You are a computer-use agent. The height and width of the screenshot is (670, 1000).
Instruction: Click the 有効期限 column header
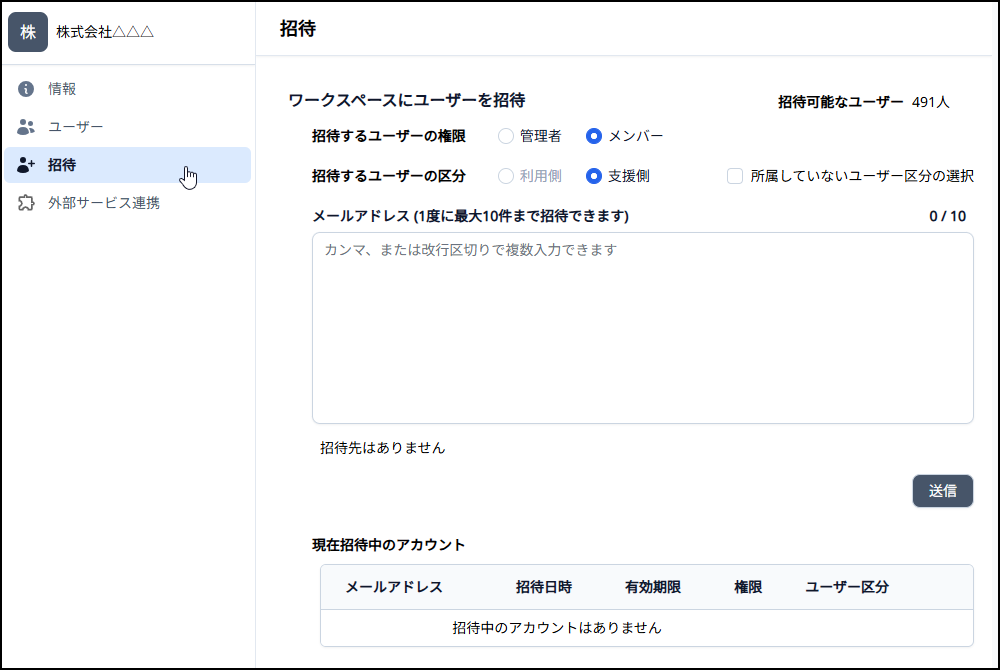click(x=653, y=587)
